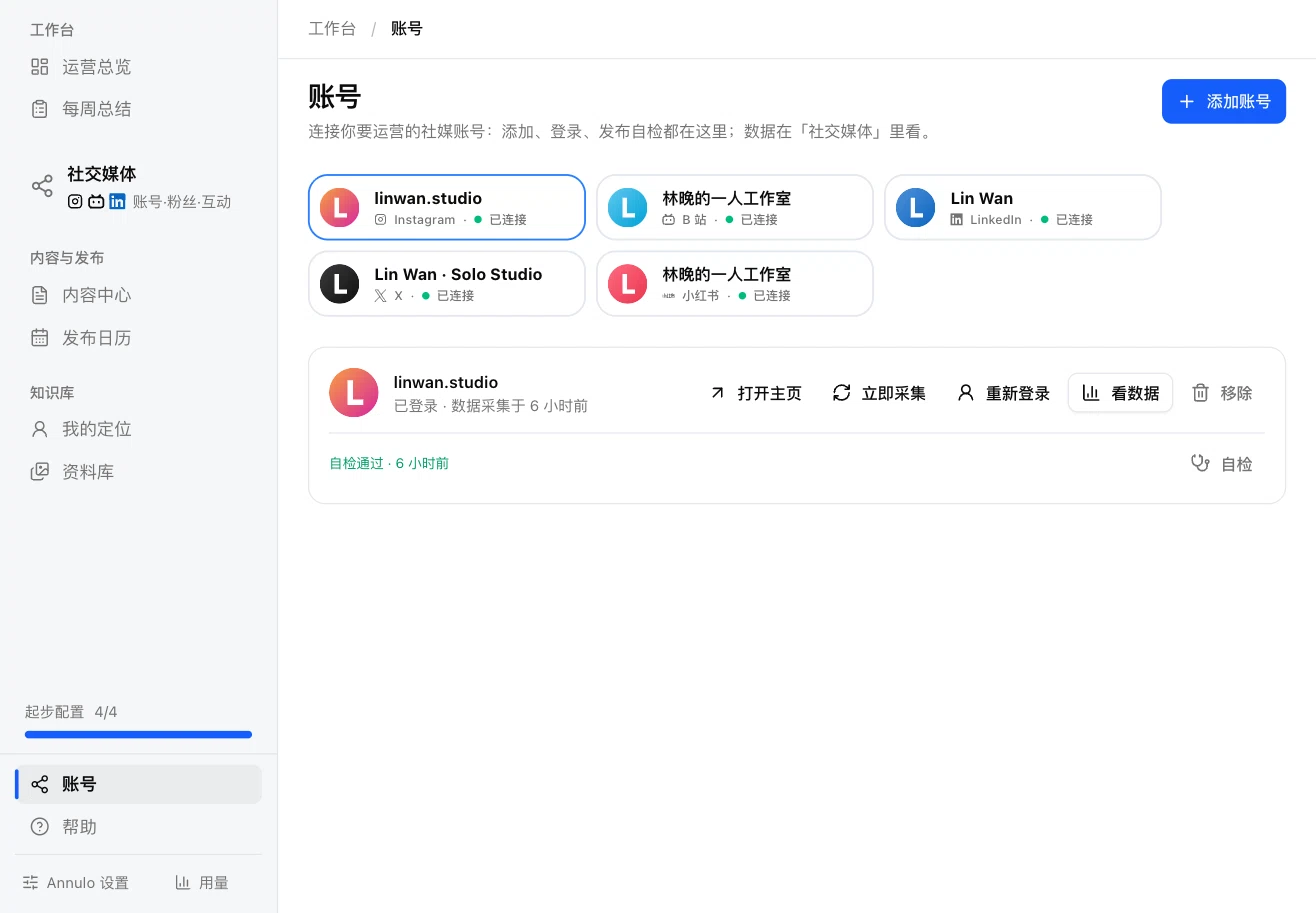
Task: Open the 社交媒体 section
Action: [x=138, y=186]
